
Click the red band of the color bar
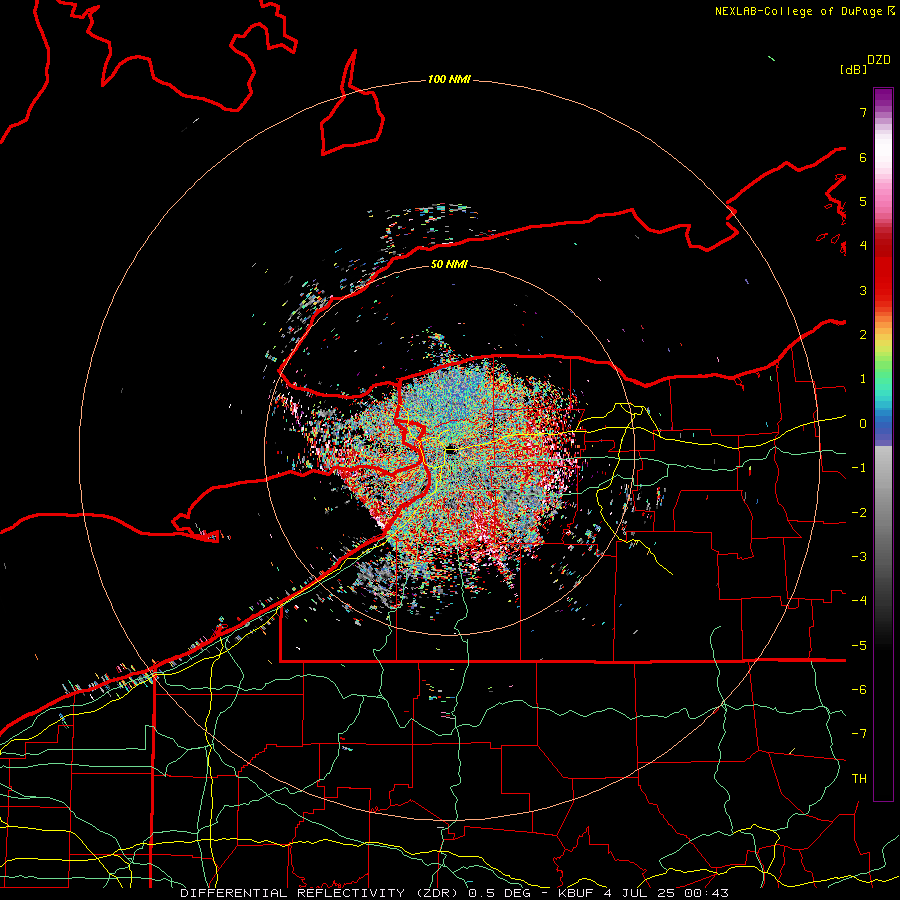(883, 270)
